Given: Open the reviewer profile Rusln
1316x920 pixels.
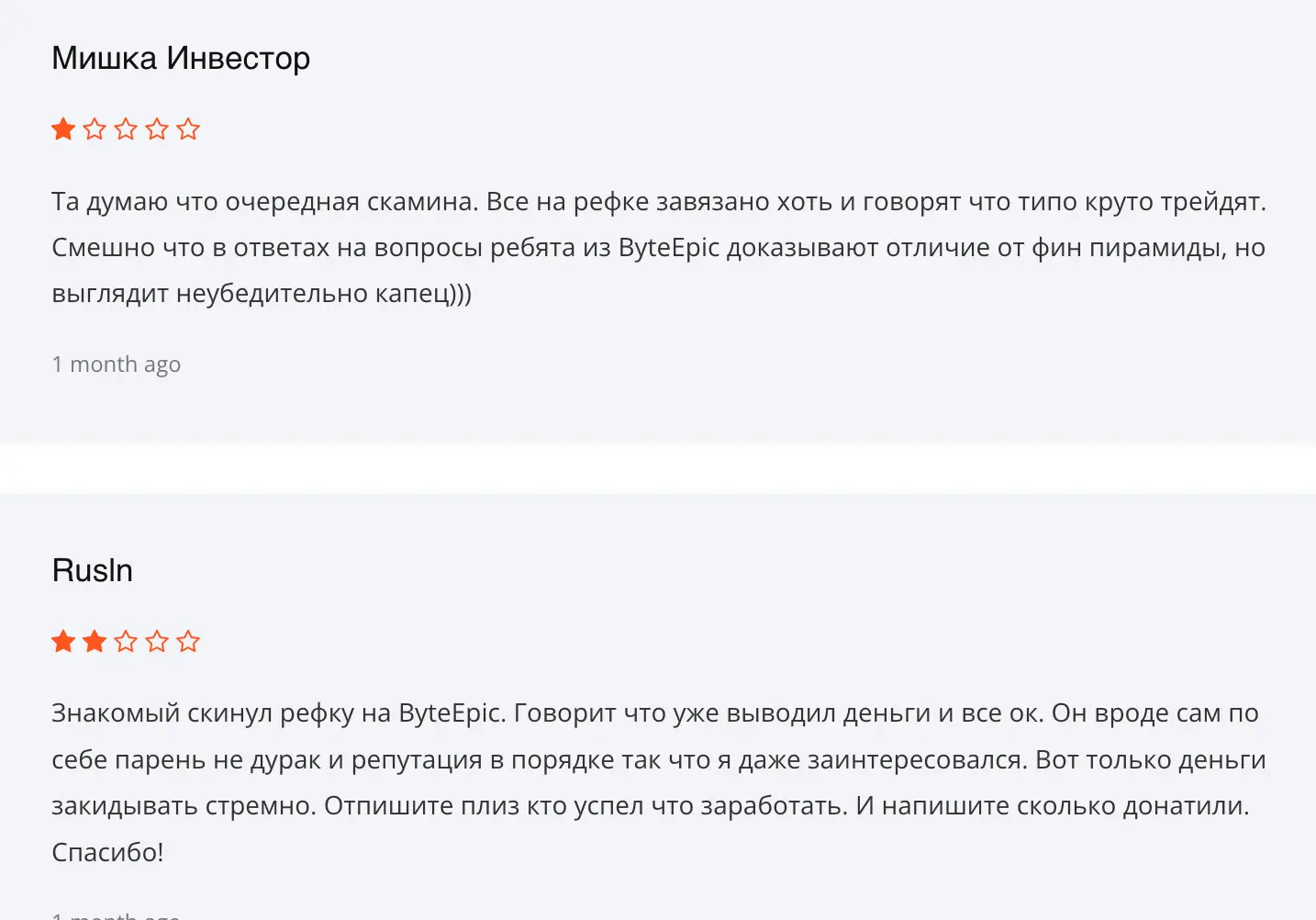Looking at the screenshot, I should click(92, 570).
